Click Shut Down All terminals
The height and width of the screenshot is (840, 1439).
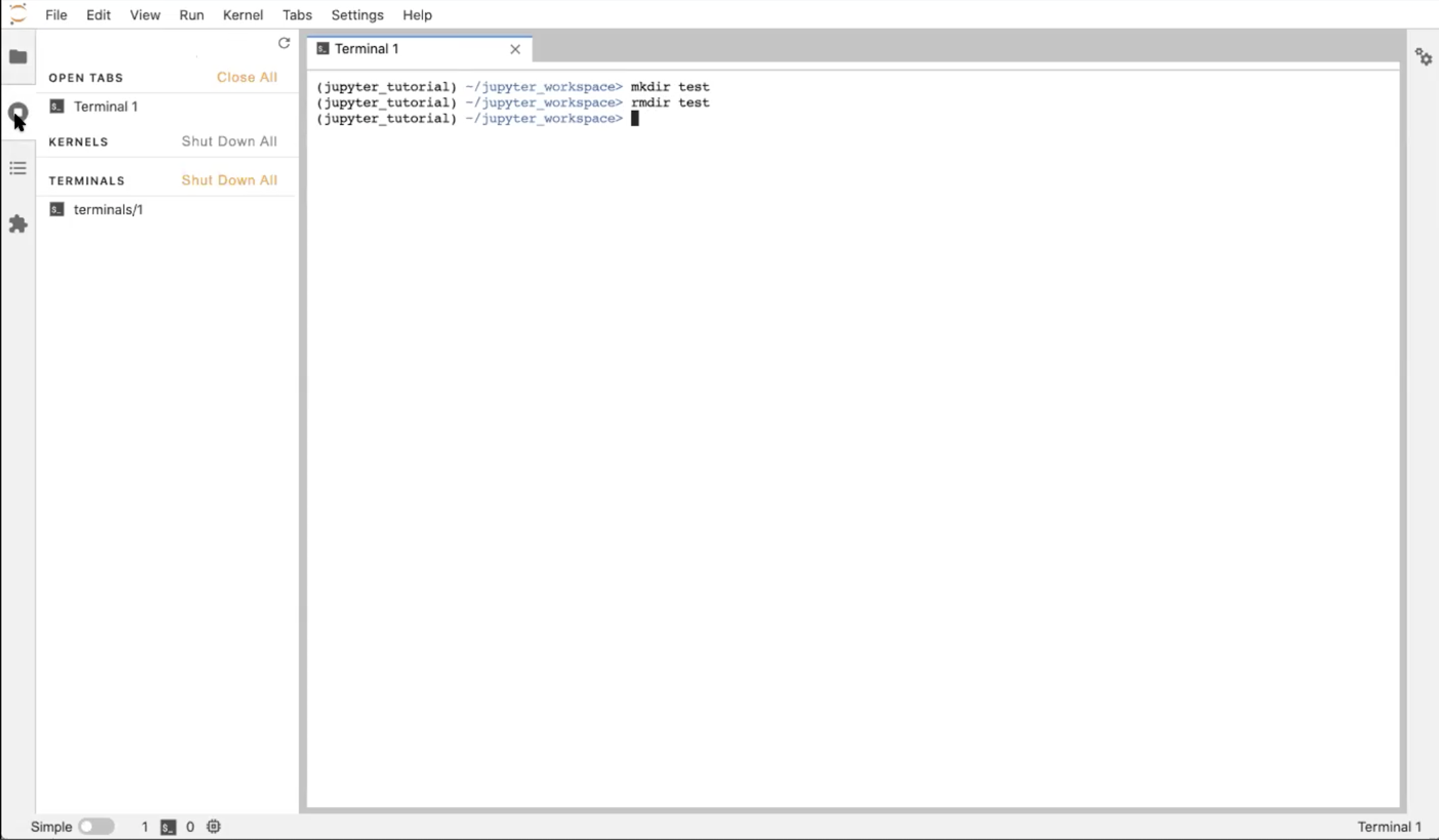tap(229, 180)
